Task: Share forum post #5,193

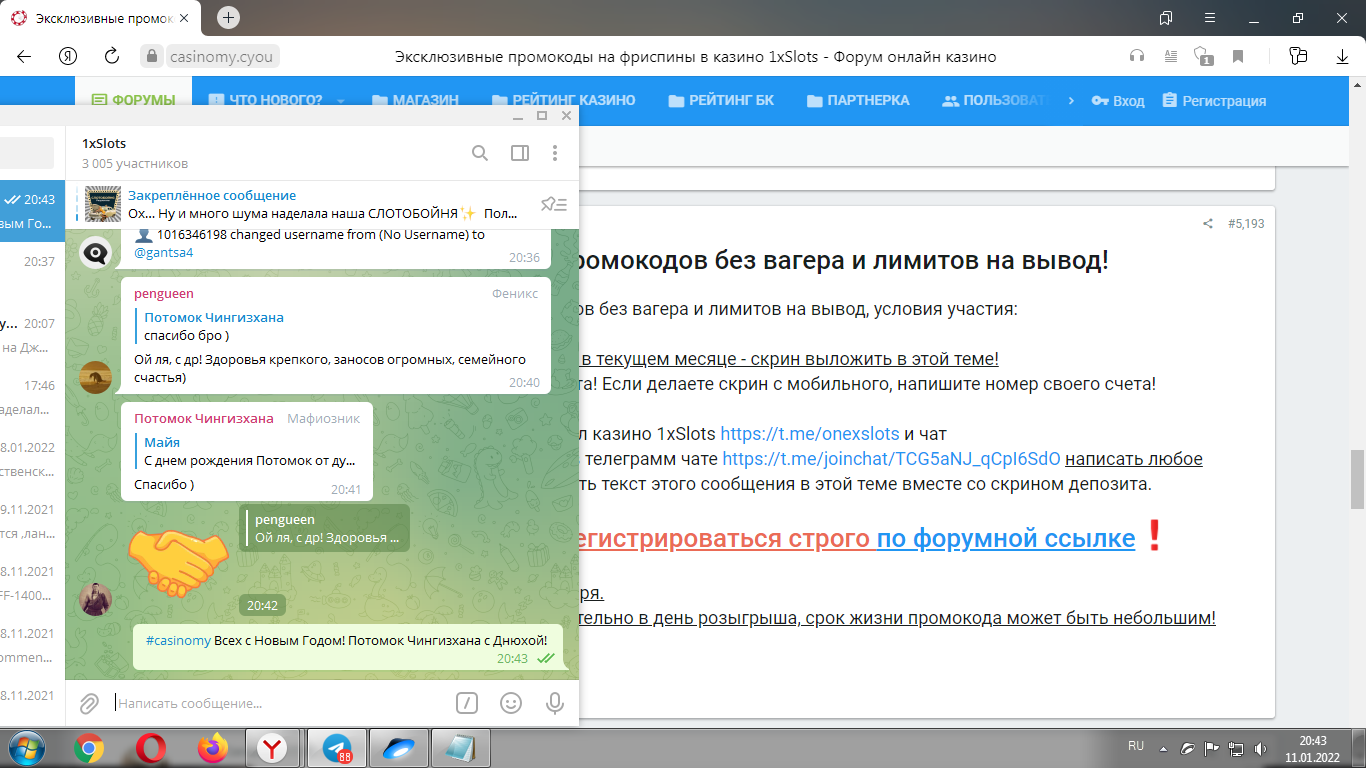Action: [1208, 224]
